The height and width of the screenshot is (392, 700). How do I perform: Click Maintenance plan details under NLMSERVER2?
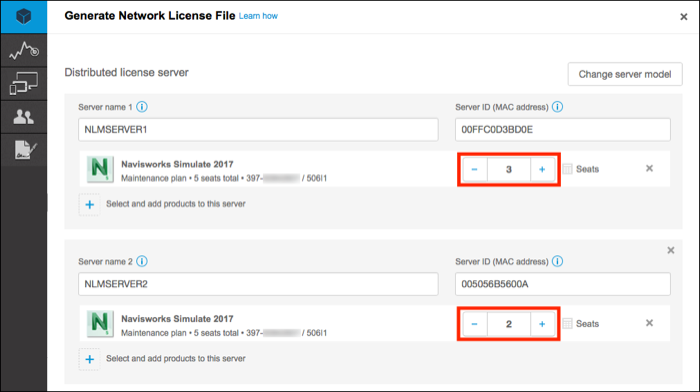click(x=224, y=333)
